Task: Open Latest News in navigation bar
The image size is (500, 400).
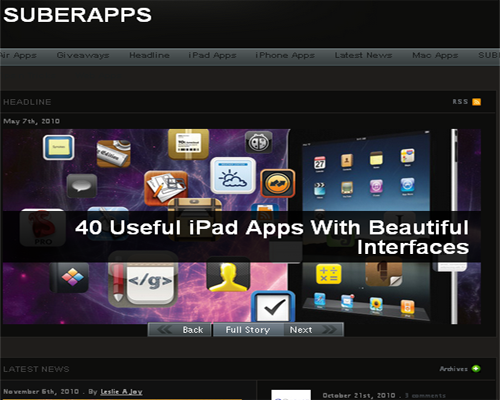Action: click(x=363, y=55)
